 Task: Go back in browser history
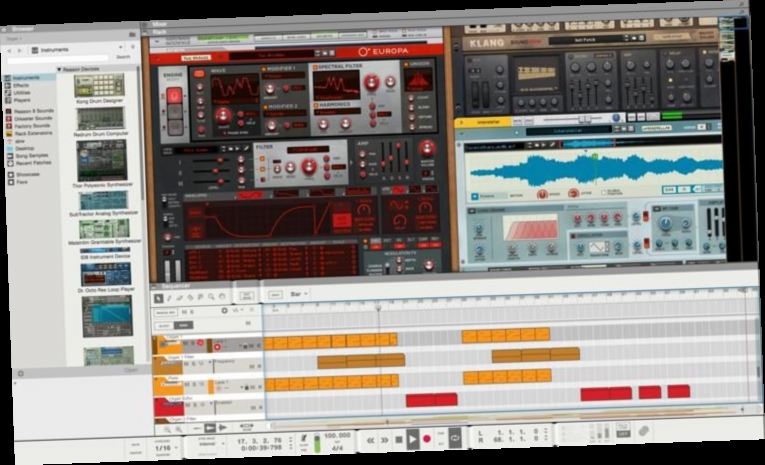click(9, 51)
